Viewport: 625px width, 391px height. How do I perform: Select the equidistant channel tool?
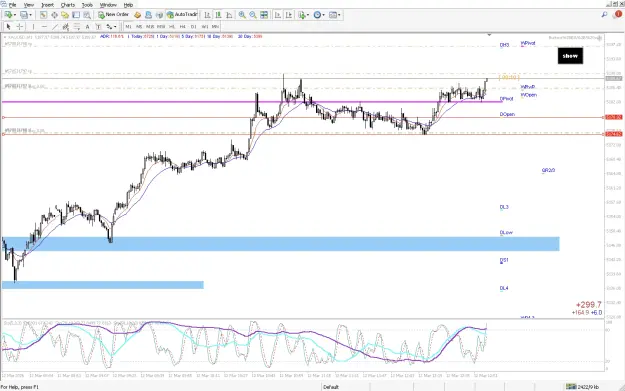66,27
